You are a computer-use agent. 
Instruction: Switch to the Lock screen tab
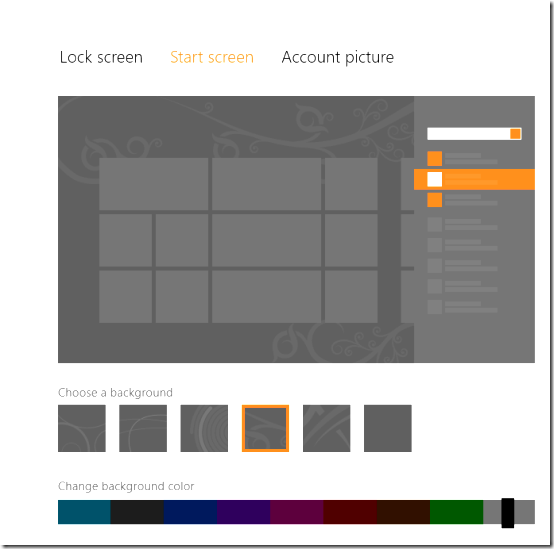pos(101,57)
